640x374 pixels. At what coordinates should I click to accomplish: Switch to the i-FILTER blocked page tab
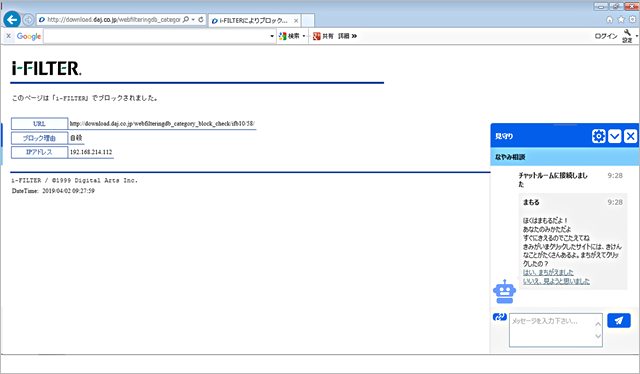pos(254,20)
